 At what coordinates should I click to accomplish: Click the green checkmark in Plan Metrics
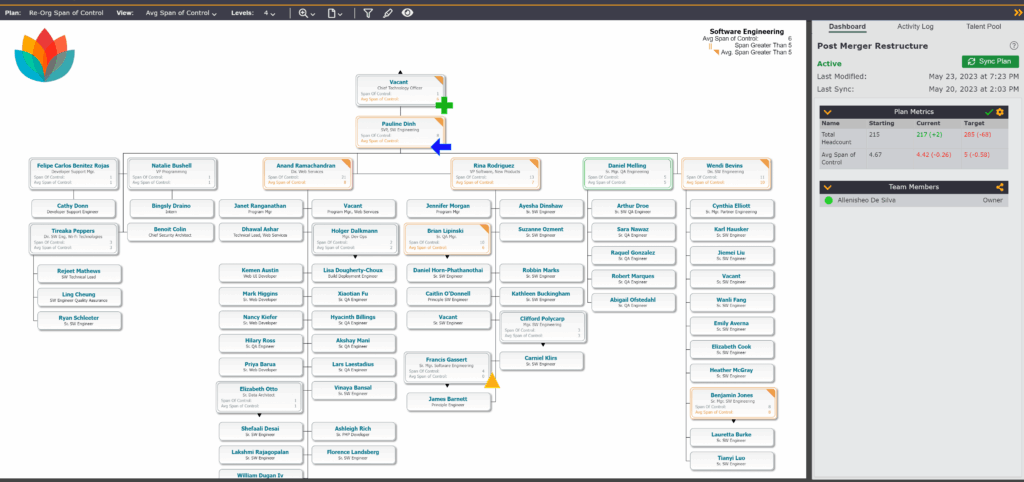tap(988, 111)
